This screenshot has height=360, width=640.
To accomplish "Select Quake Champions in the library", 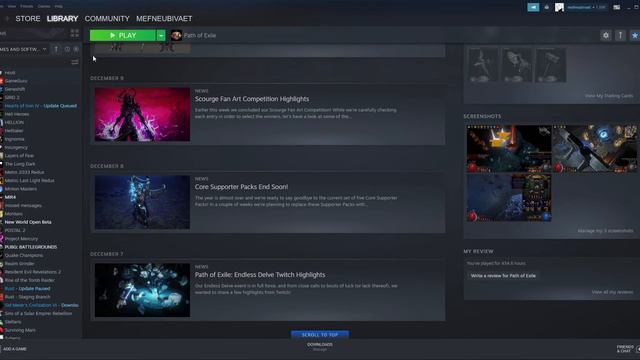I will (24, 256).
